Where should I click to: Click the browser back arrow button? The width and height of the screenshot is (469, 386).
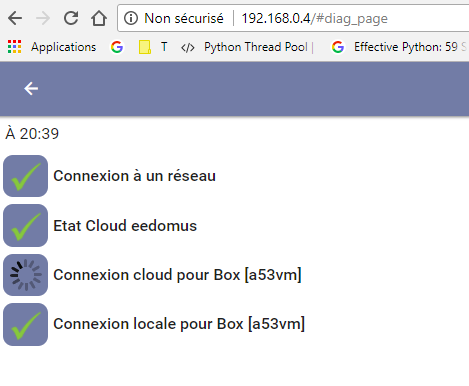point(15,18)
